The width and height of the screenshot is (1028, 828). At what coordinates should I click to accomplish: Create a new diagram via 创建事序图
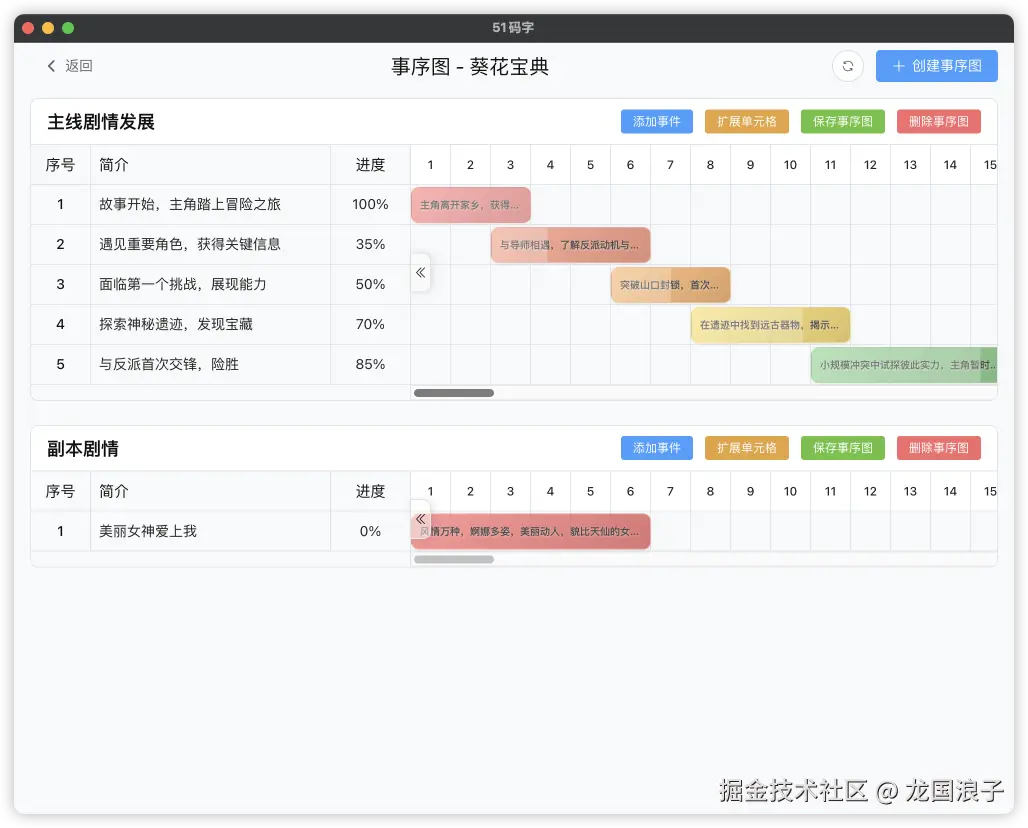point(937,66)
